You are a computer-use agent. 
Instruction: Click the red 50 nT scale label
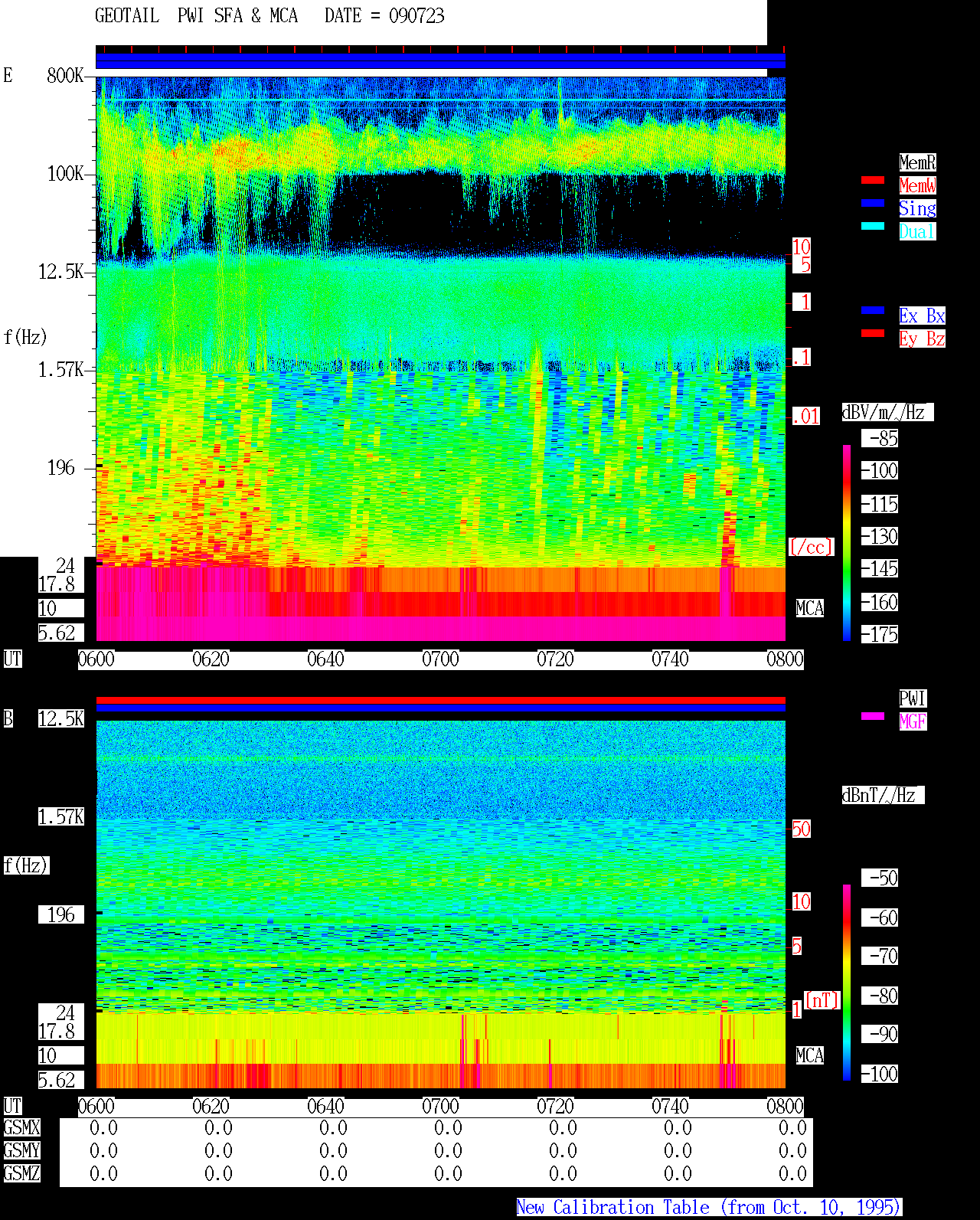click(x=801, y=829)
